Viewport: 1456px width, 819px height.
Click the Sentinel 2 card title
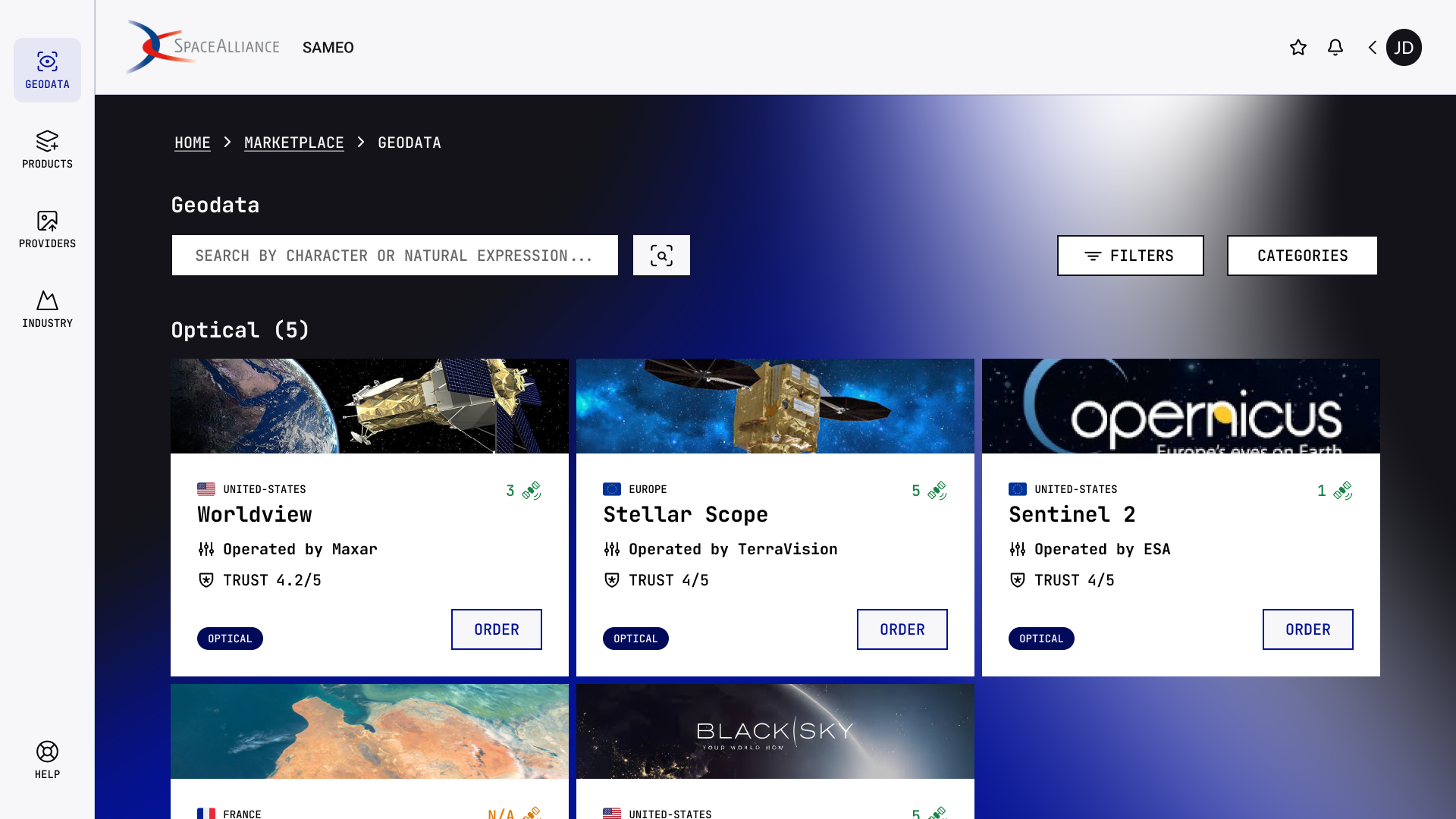(1072, 514)
